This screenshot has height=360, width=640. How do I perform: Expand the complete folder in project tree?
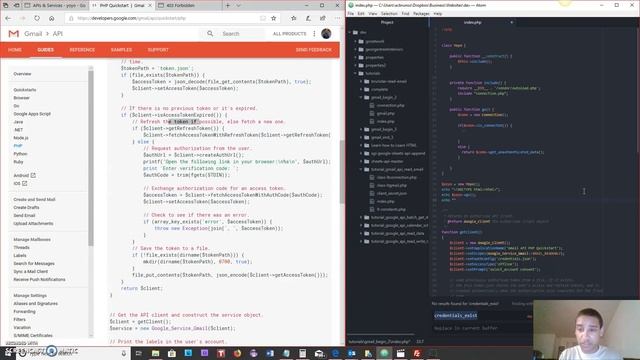tap(361, 89)
